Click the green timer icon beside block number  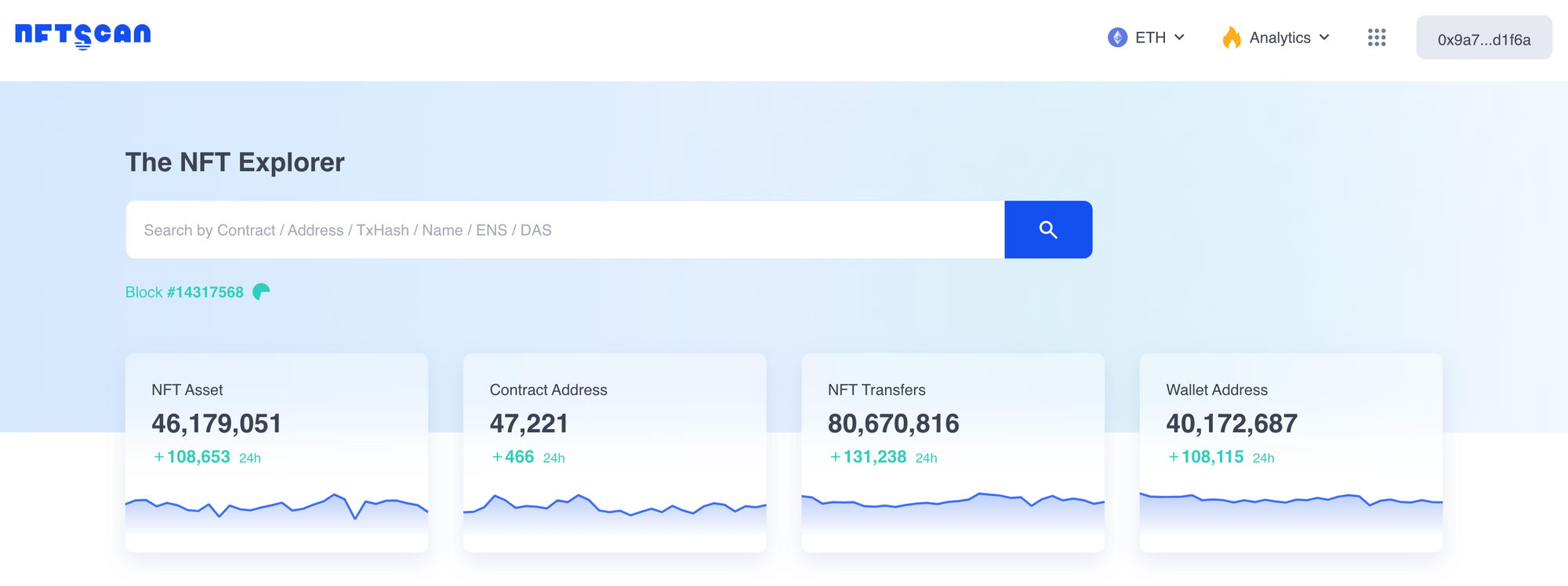[x=261, y=292]
